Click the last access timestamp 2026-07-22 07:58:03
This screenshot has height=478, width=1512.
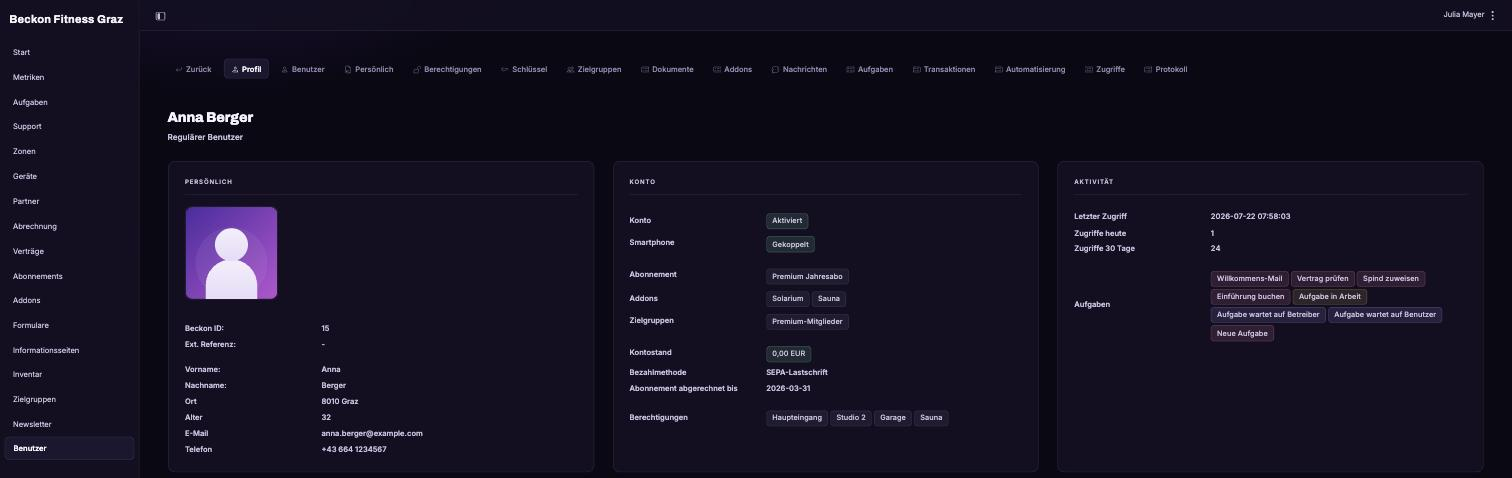pyautogui.click(x=1250, y=216)
